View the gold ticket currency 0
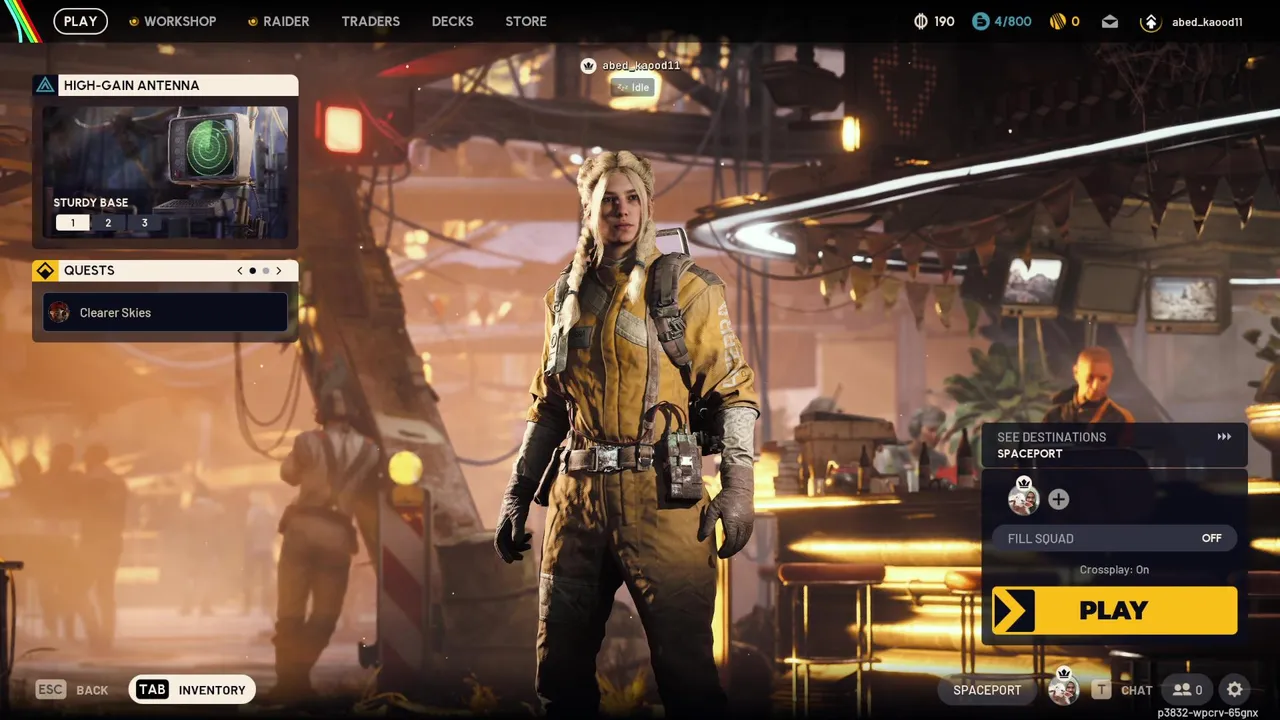The image size is (1280, 720). click(x=1063, y=21)
